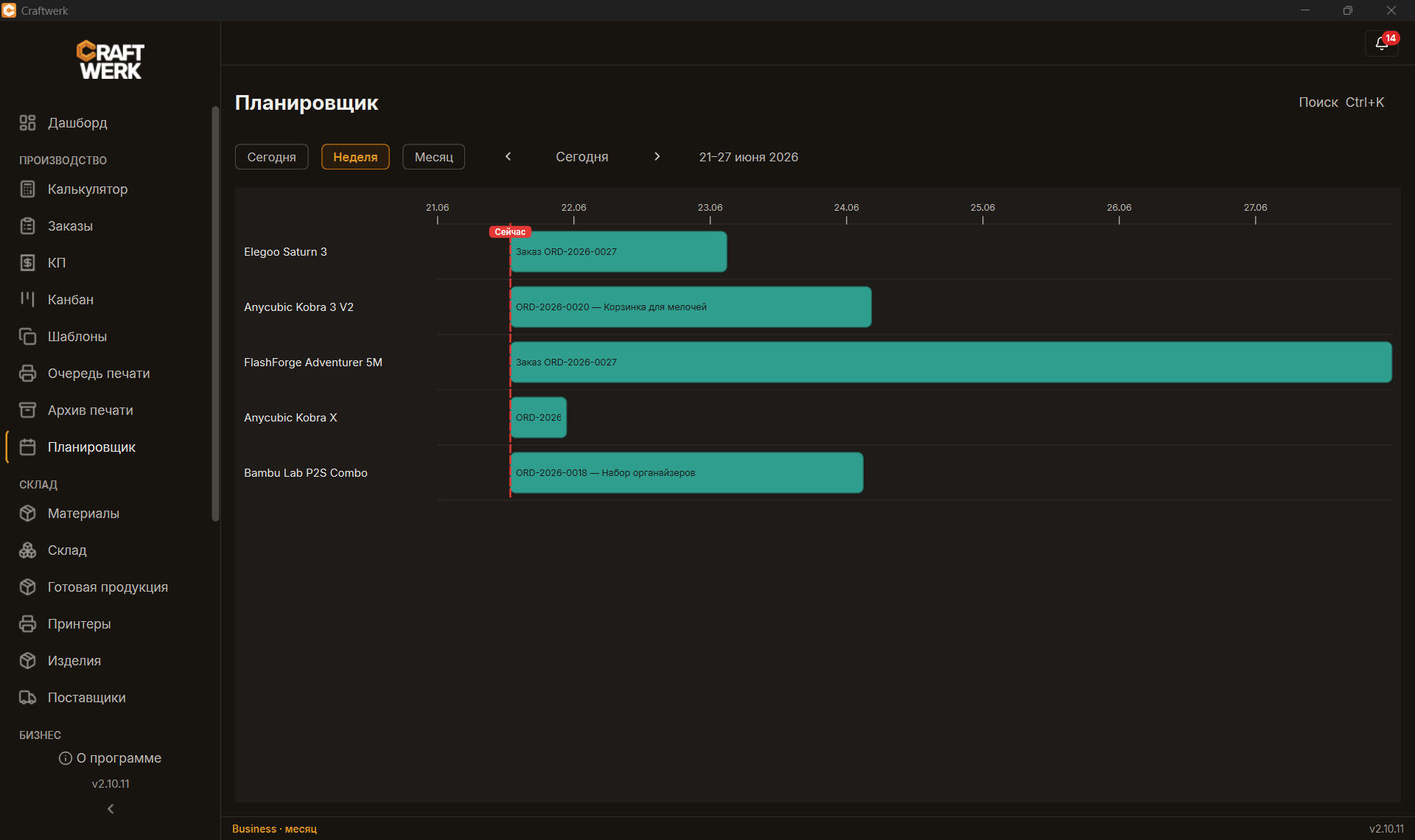
Task: Click the Materials cube icon
Action: click(27, 514)
